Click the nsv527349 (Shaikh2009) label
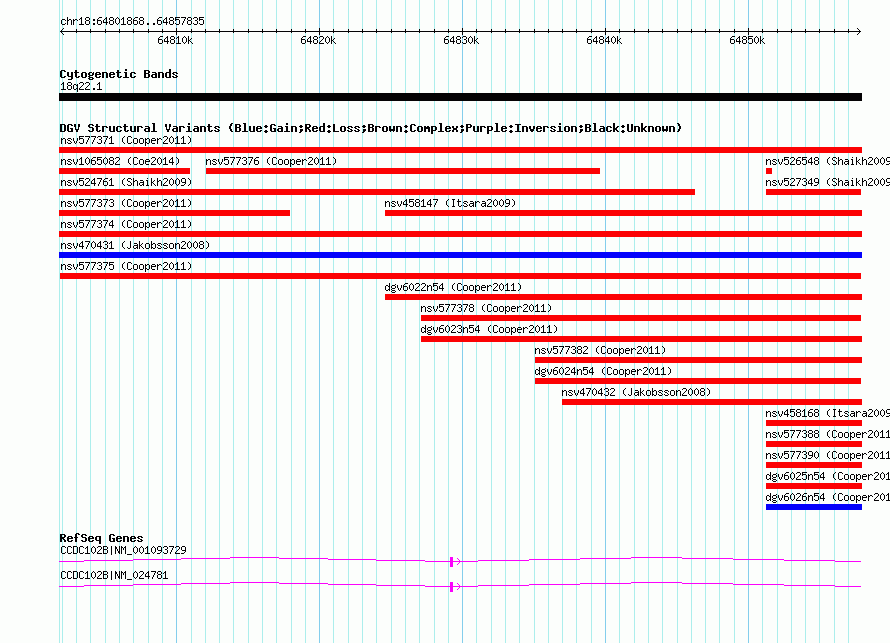 pos(828,182)
